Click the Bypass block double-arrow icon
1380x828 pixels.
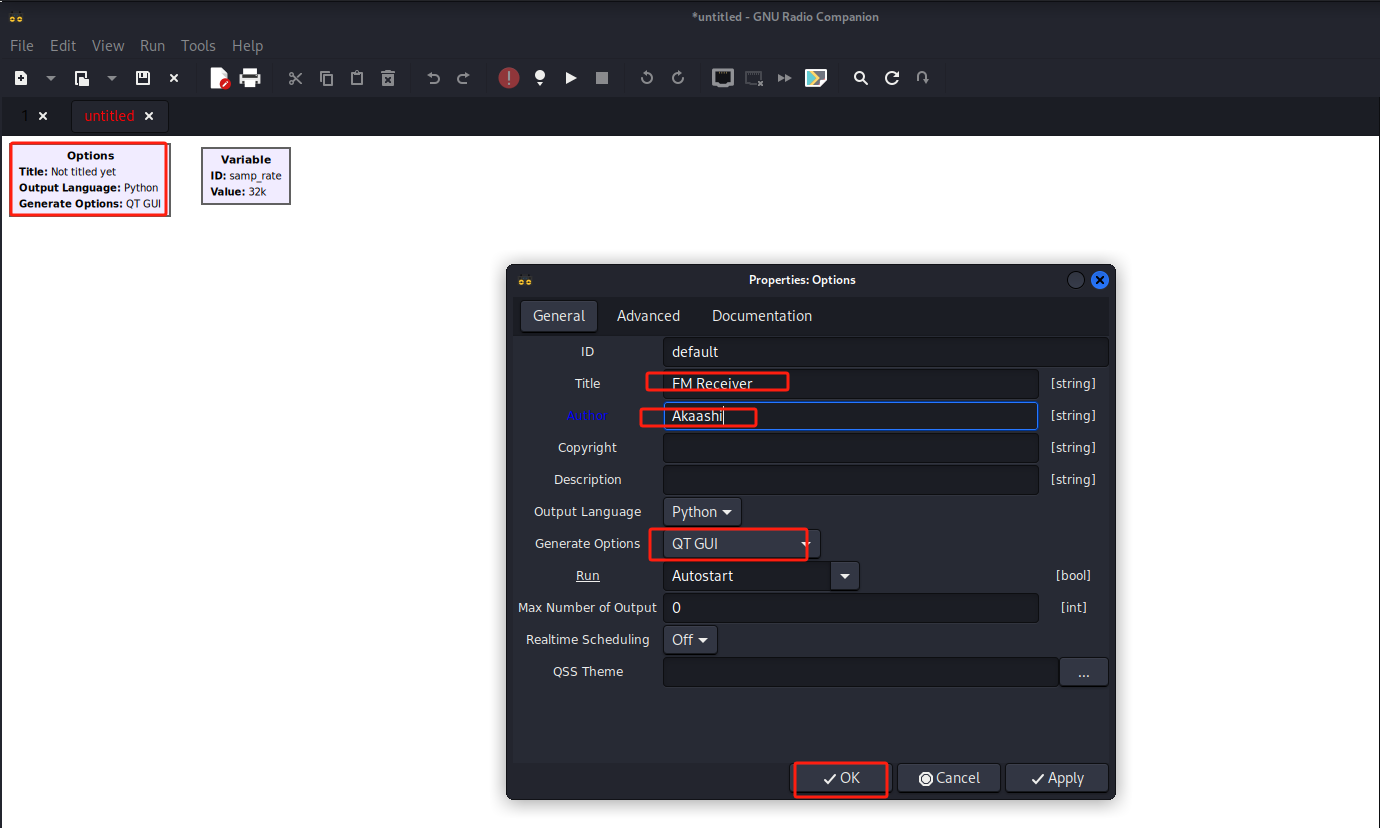(785, 78)
